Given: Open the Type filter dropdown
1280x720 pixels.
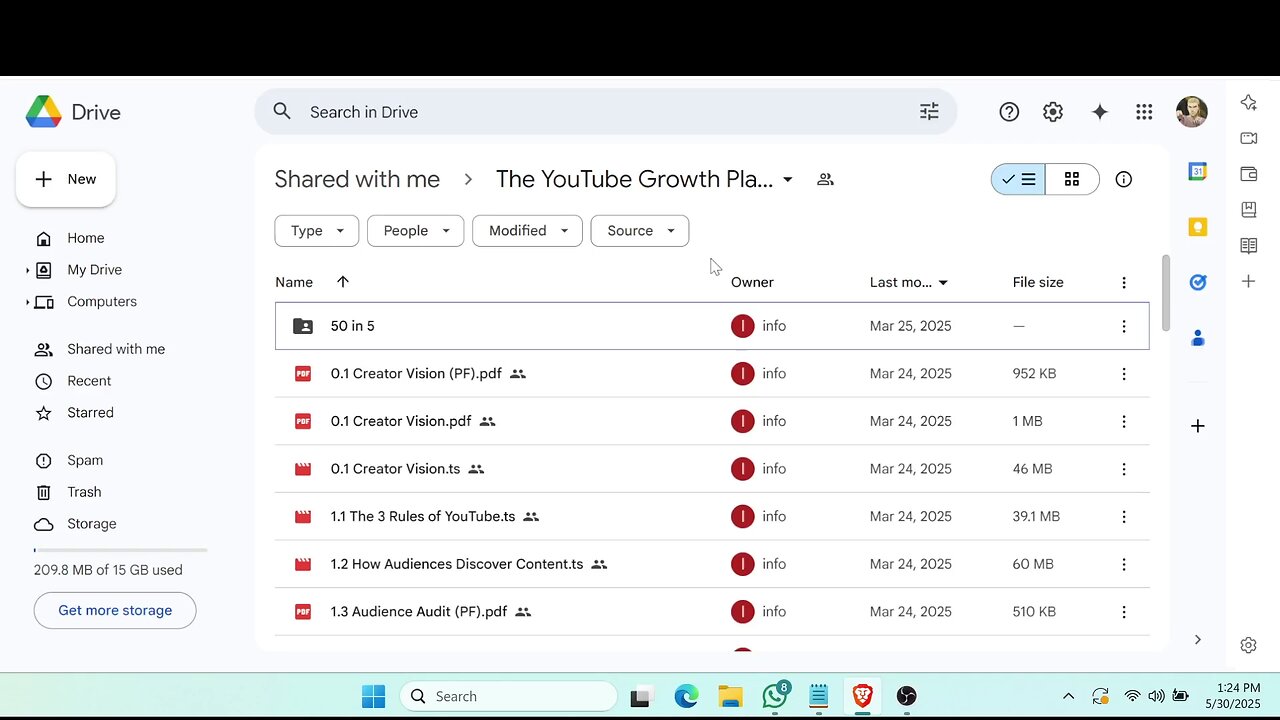Looking at the screenshot, I should [x=316, y=231].
